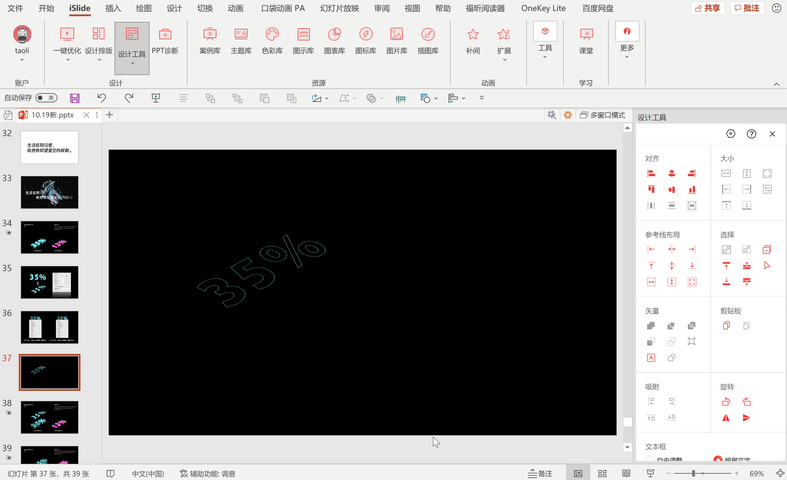Open the 插图库 illustration library

click(428, 40)
